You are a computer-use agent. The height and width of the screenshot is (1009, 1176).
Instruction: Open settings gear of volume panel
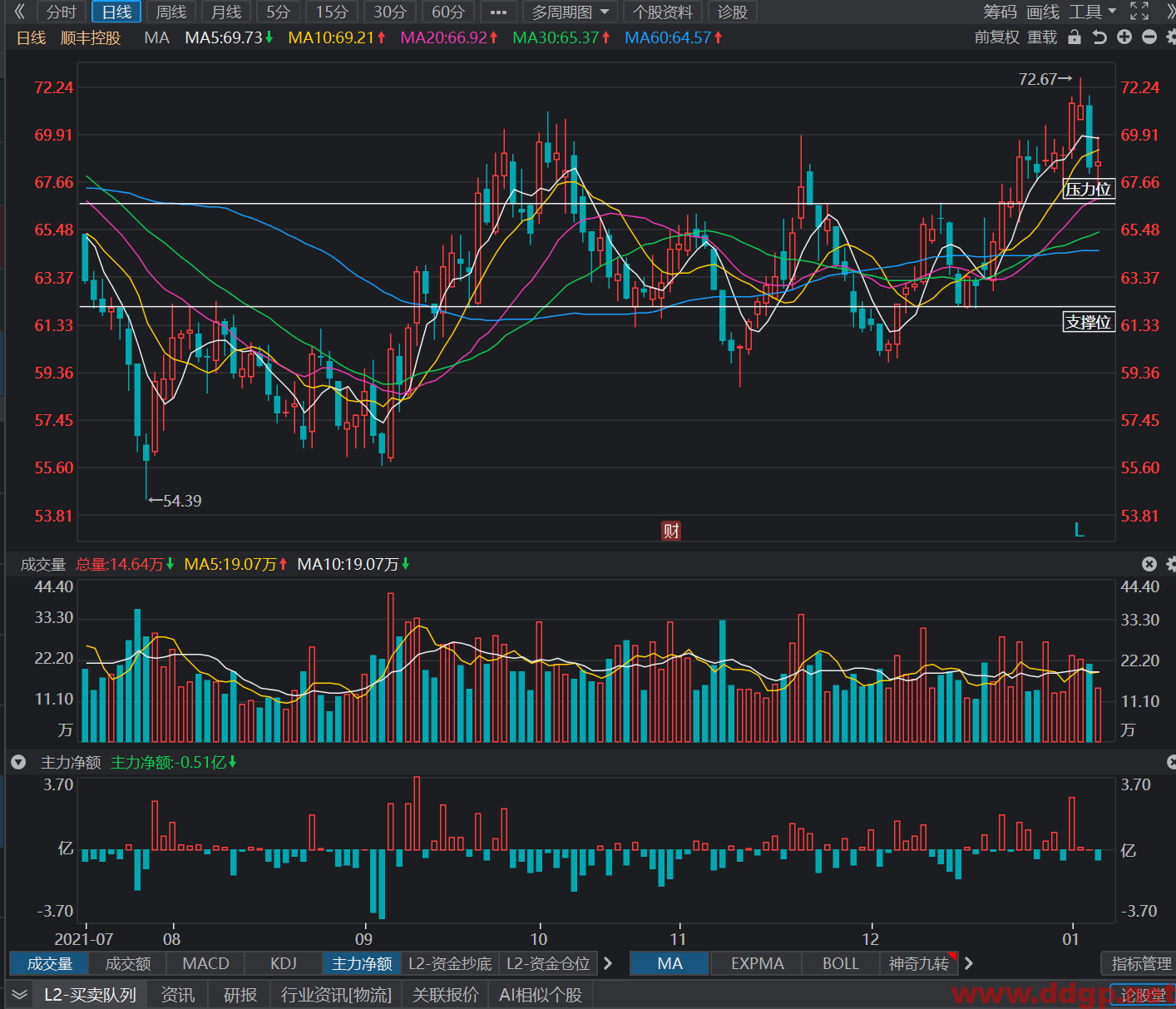coord(1171,564)
